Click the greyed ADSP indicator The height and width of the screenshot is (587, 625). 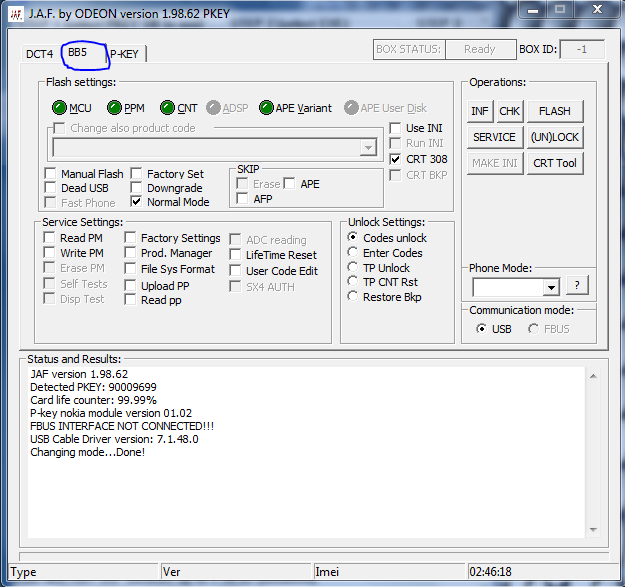(213, 108)
